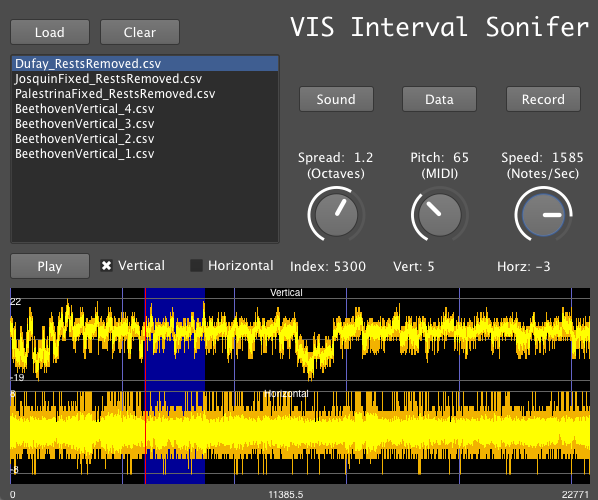Click the Speed: 1585 value label
The height and width of the screenshot is (500, 598).
pos(542,158)
